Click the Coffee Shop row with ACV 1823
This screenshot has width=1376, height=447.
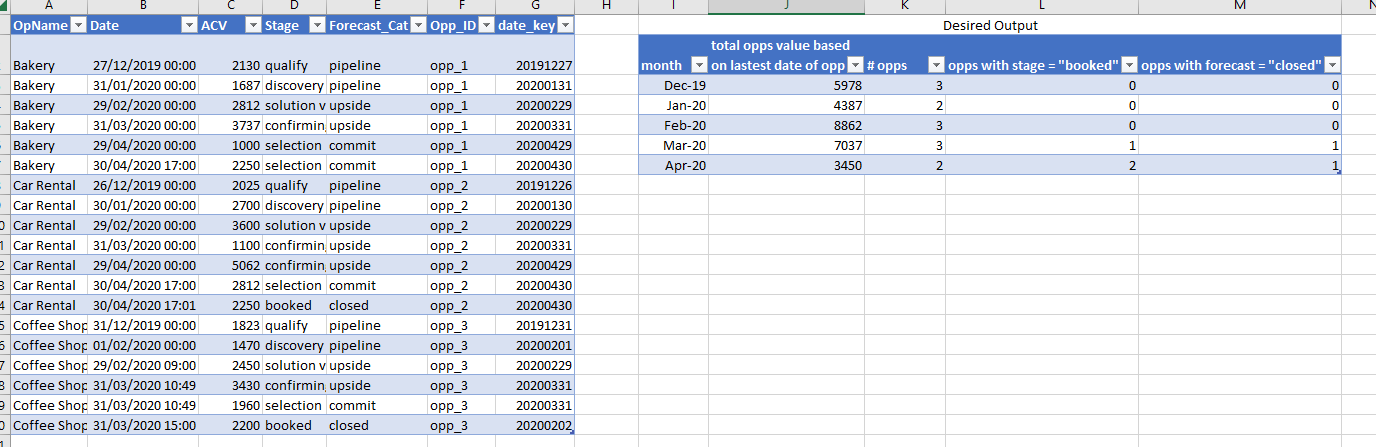tap(292, 325)
